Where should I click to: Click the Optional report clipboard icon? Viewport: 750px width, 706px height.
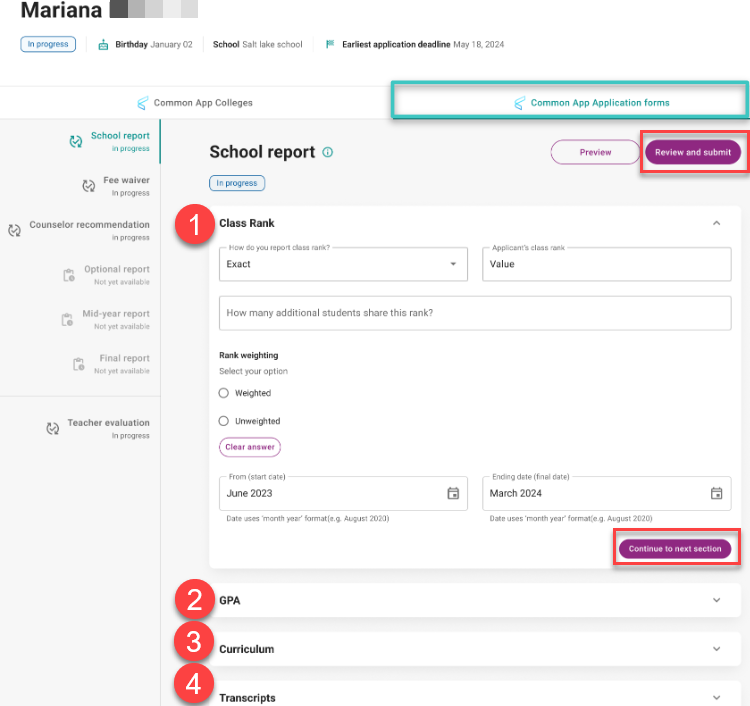pos(69,275)
